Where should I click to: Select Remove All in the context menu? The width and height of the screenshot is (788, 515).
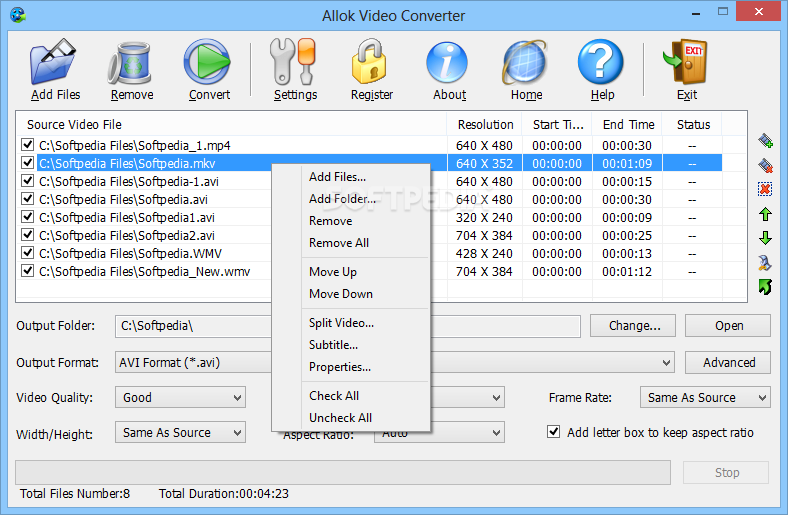pos(339,243)
